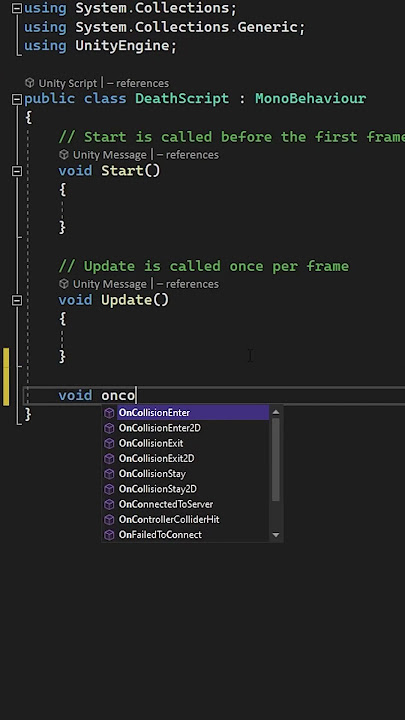
Task: Click the OnCollisionExit2D cube icon
Action: pos(109,459)
